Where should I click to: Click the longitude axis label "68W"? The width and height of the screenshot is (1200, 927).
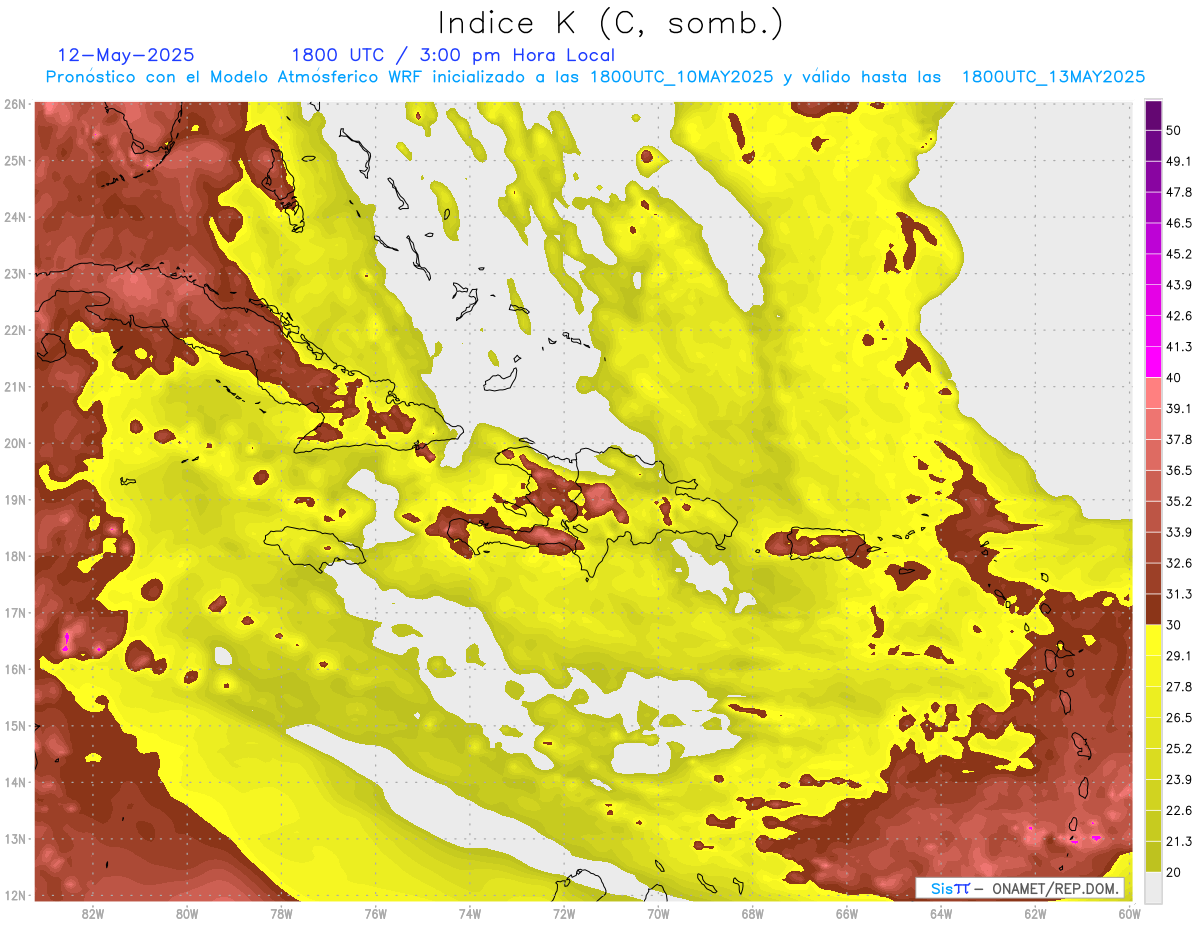tap(752, 914)
